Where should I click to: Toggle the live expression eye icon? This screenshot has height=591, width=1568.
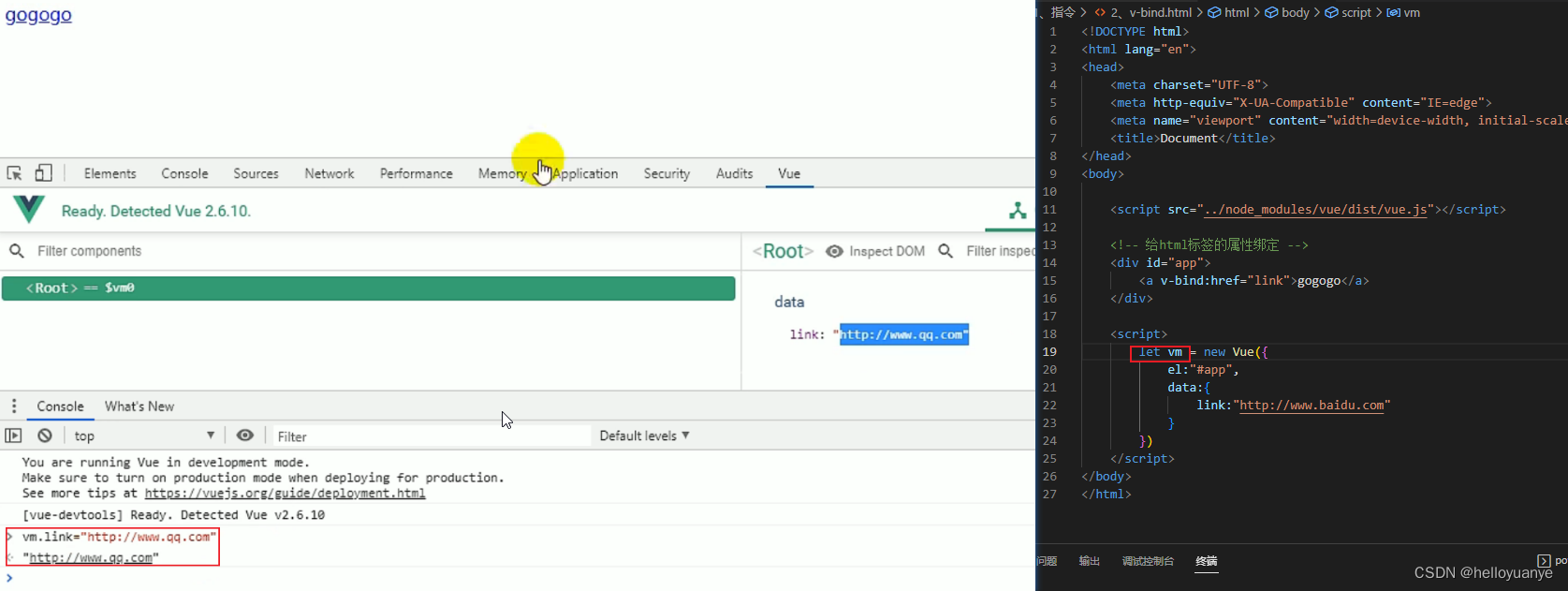pyautogui.click(x=245, y=436)
